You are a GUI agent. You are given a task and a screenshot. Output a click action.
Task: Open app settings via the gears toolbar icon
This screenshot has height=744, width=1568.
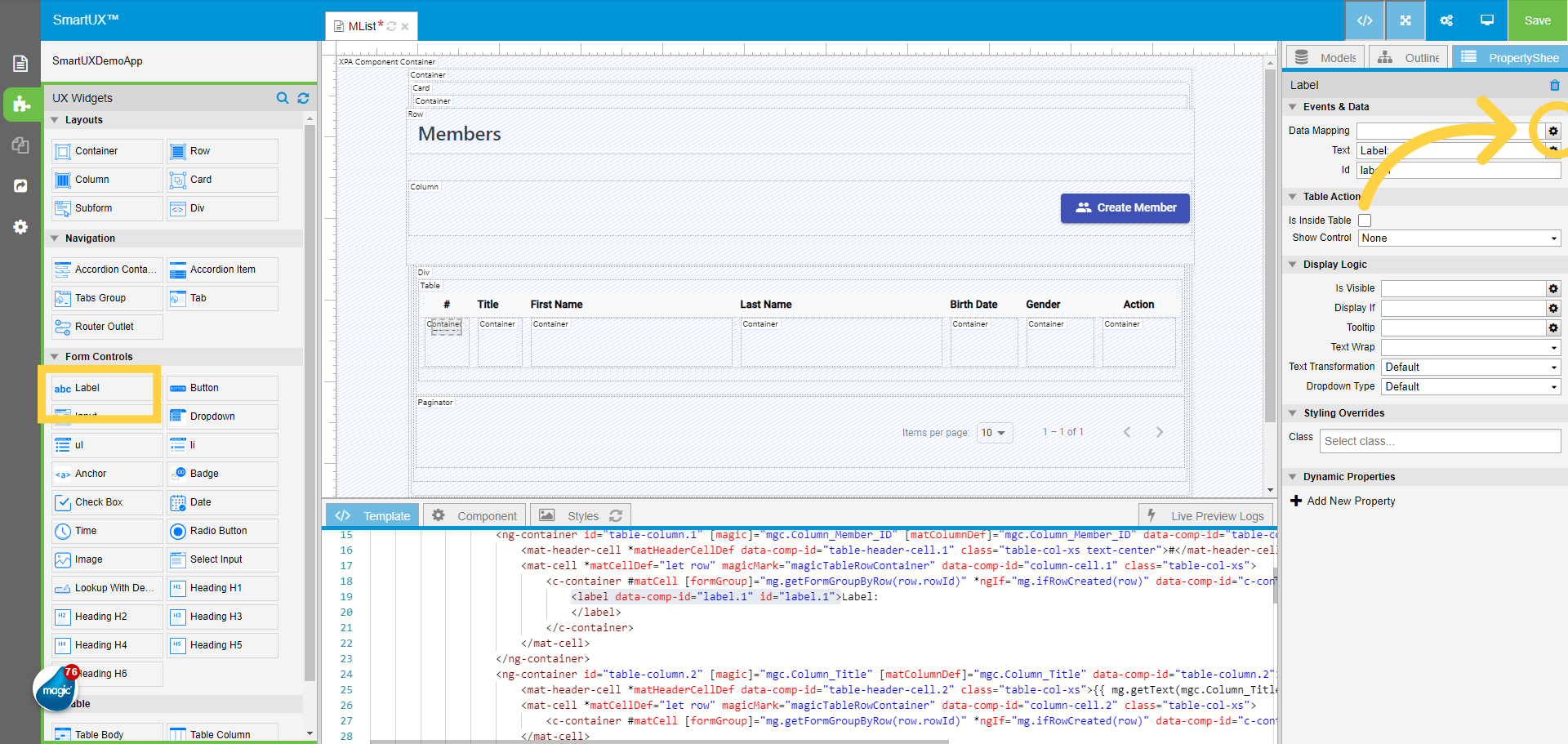point(1446,20)
